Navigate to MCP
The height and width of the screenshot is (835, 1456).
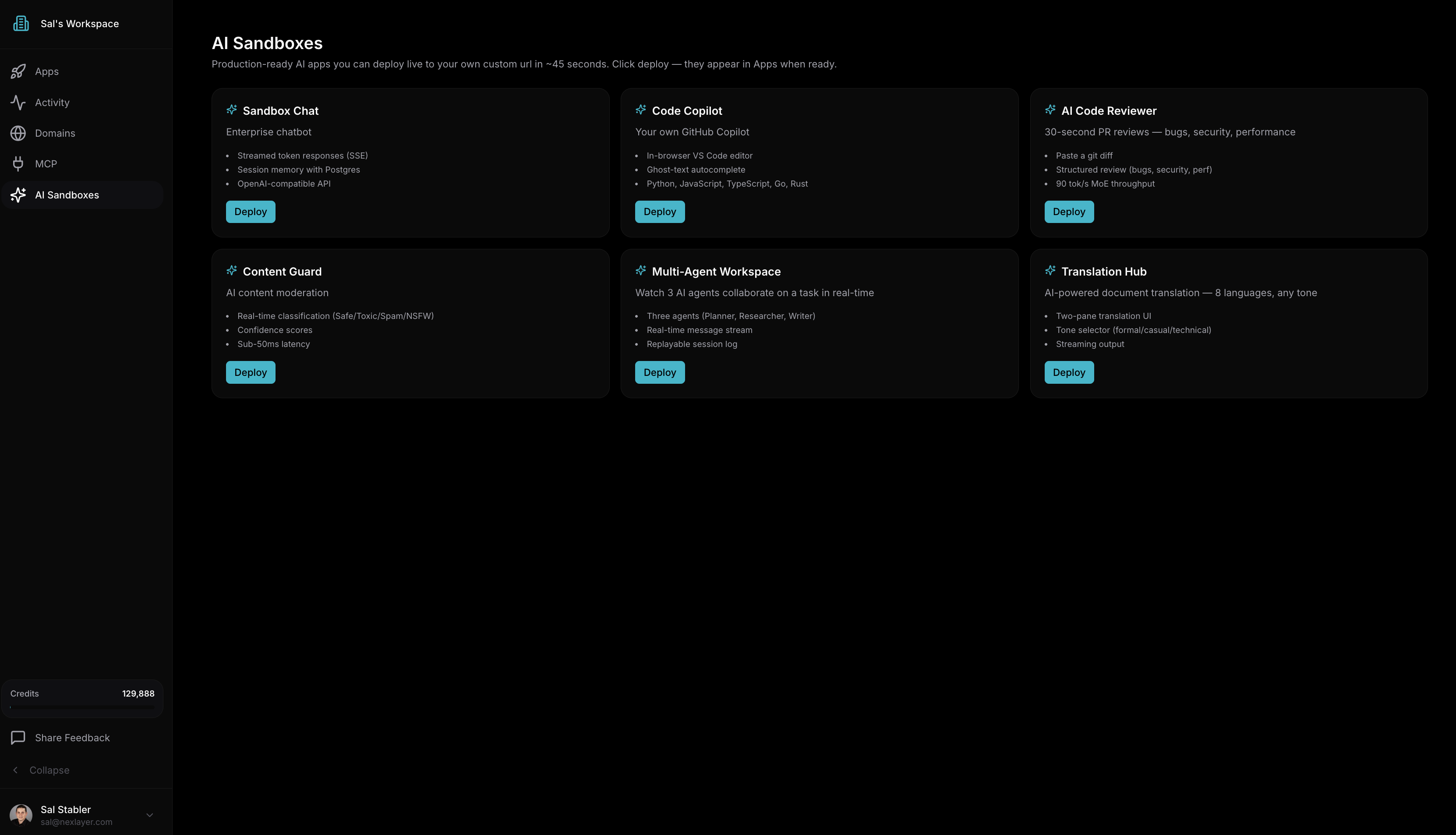[x=82, y=163]
